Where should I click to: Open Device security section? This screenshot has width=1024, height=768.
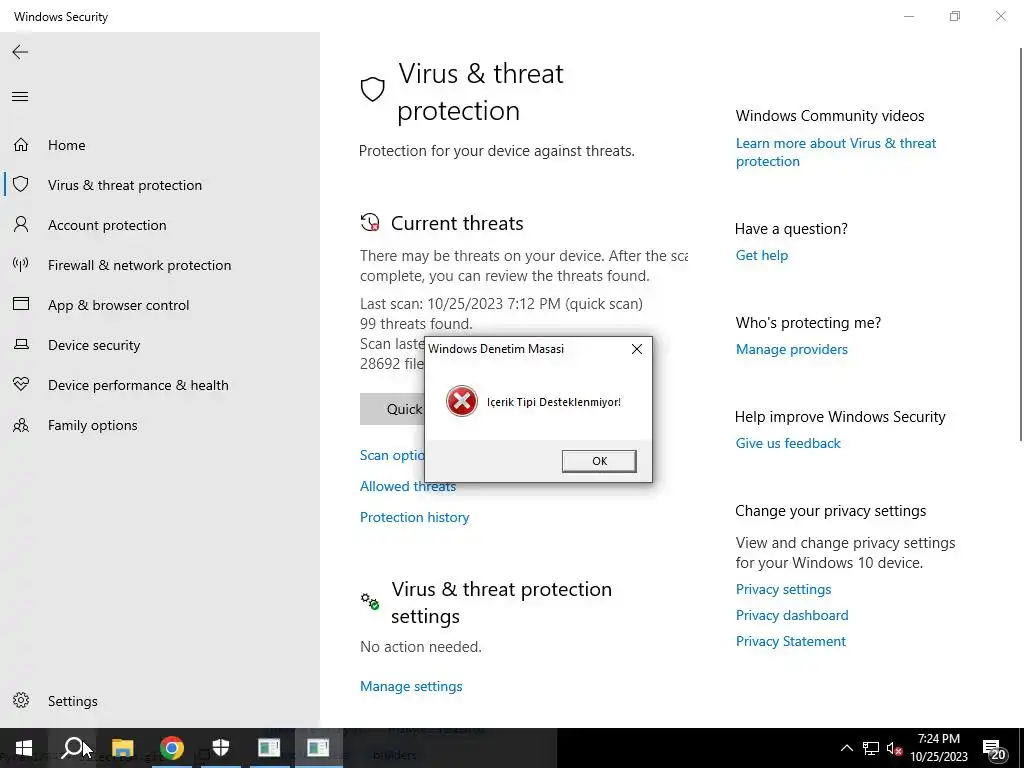click(94, 345)
